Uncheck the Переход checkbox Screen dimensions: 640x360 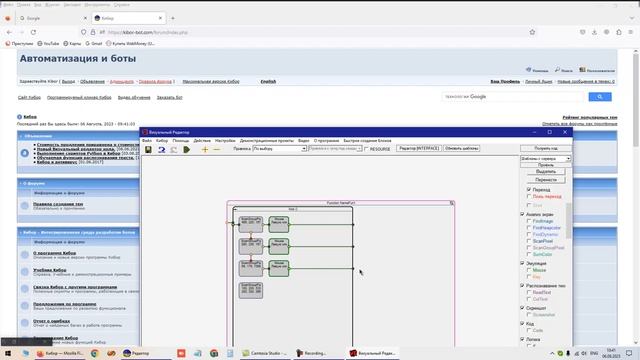point(529,190)
